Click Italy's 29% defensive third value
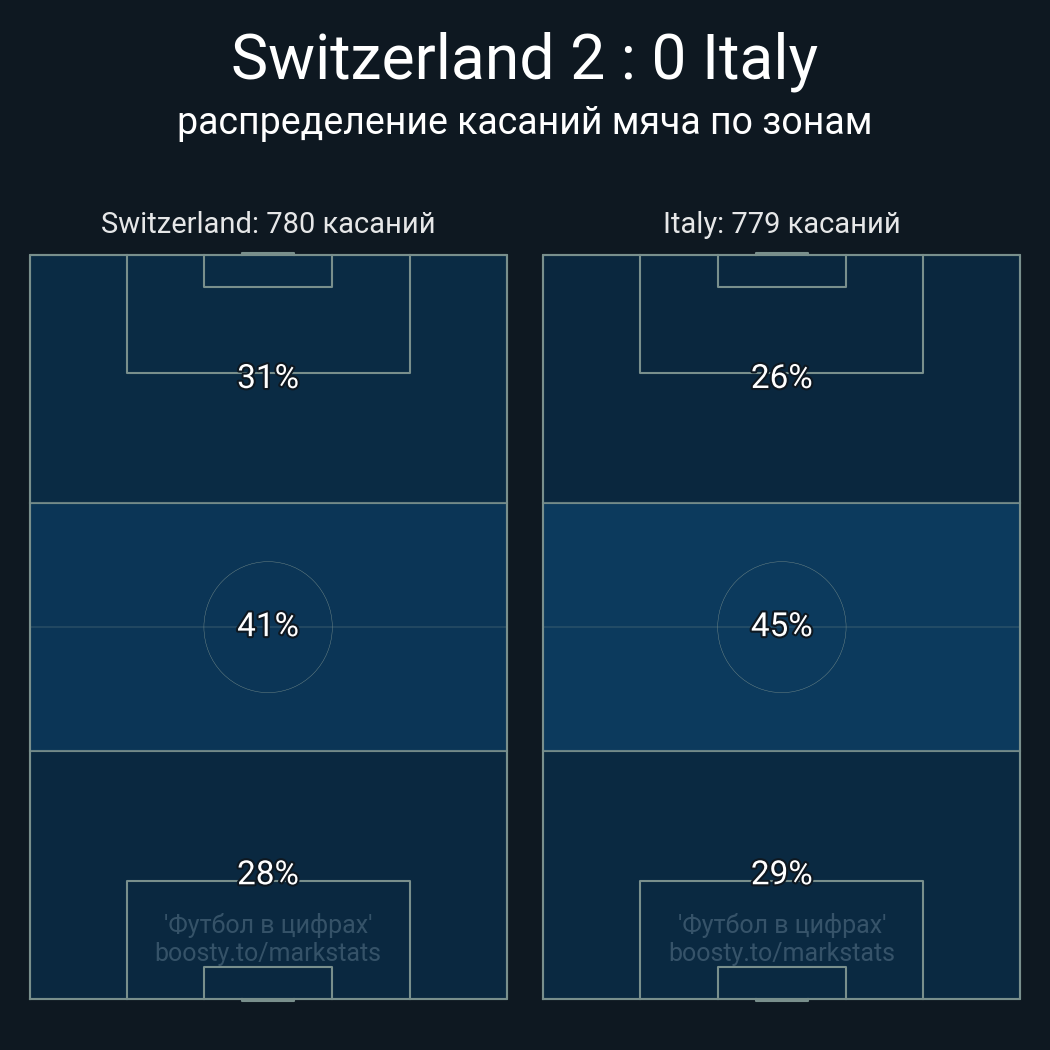 [x=781, y=874]
